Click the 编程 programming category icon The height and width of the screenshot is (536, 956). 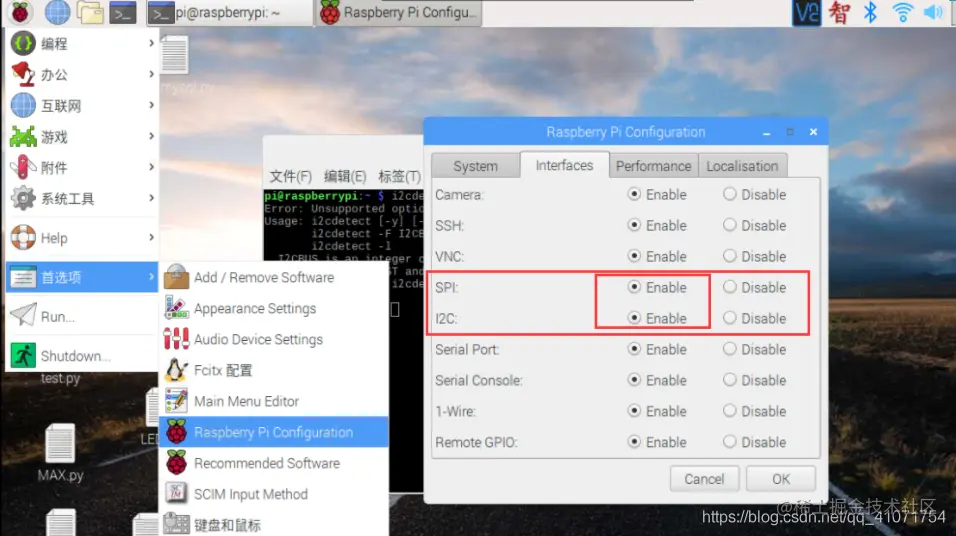click(x=23, y=43)
